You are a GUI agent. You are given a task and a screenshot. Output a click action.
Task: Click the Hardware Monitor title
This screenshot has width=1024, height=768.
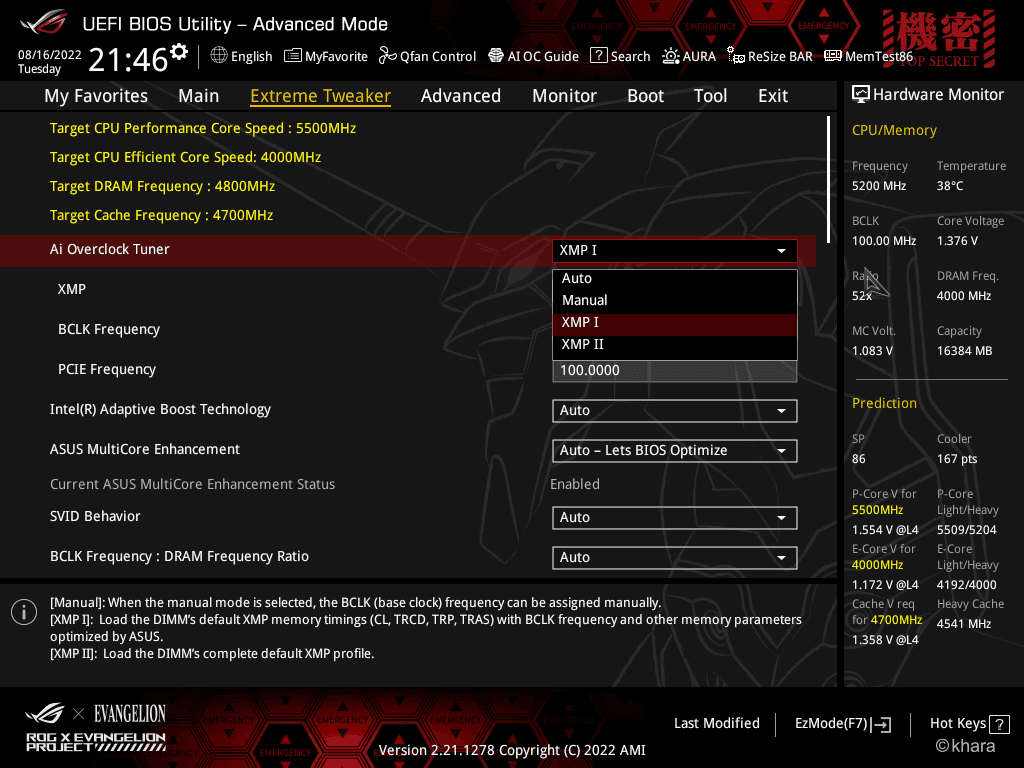point(938,95)
